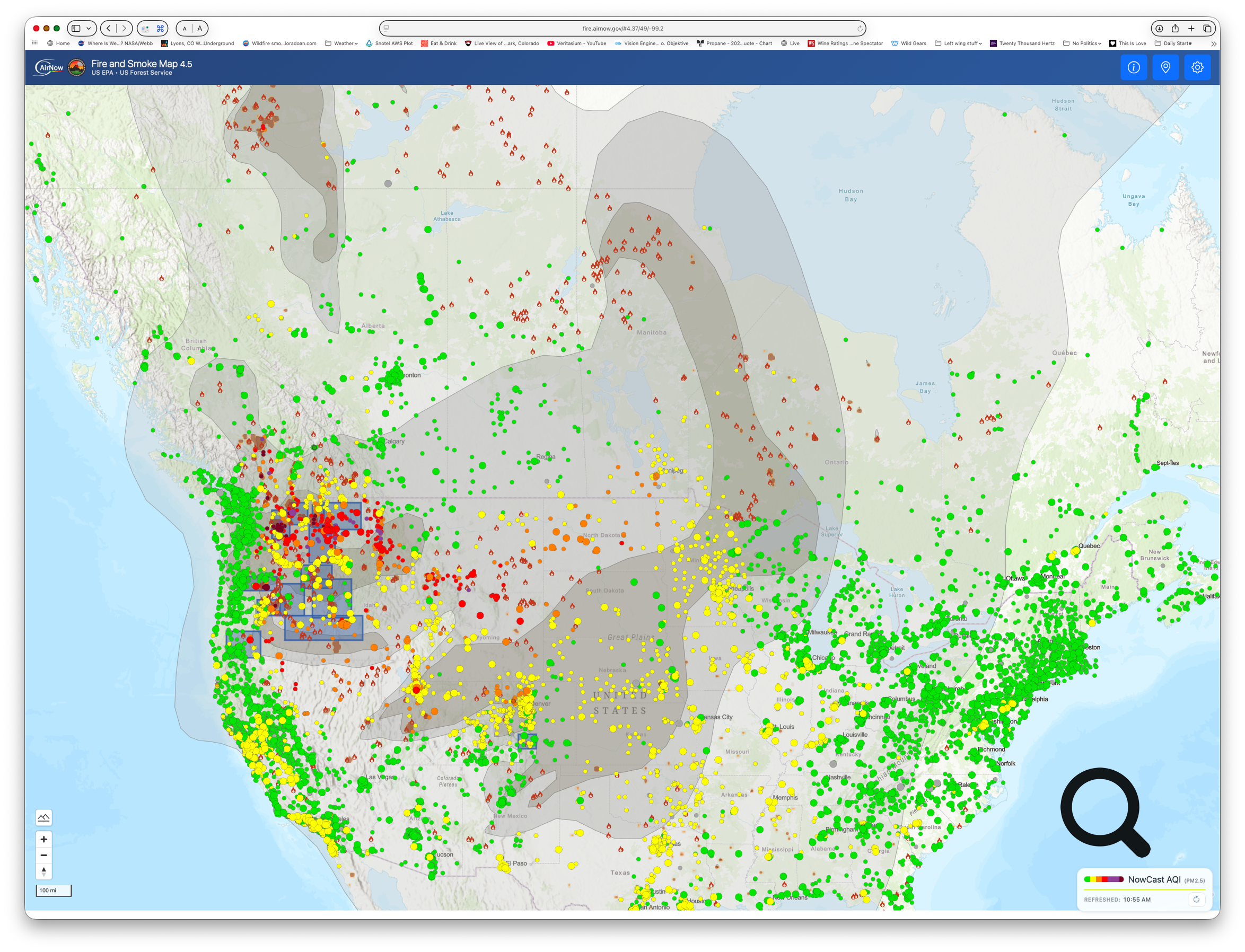Open the map settings gear

tap(1197, 67)
